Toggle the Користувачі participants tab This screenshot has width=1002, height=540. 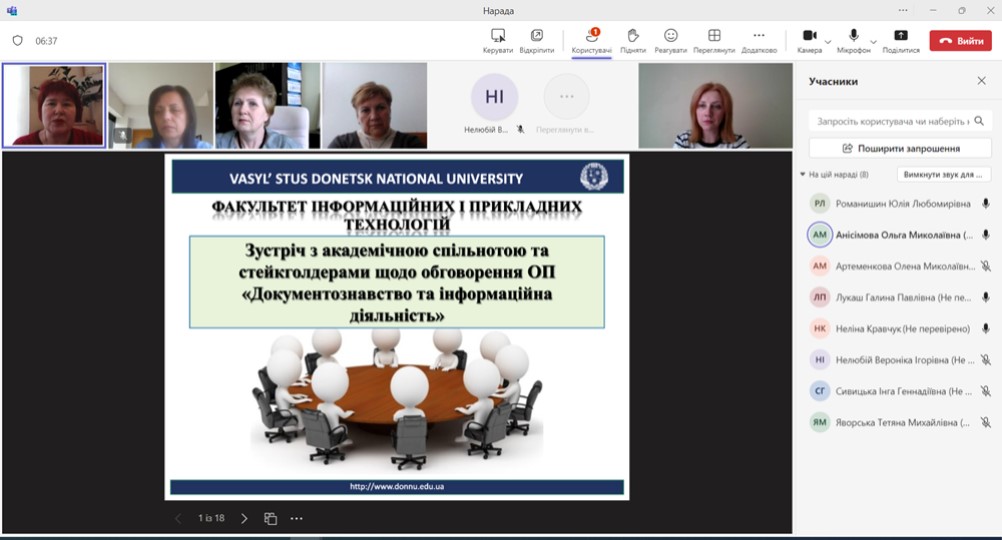coord(591,38)
